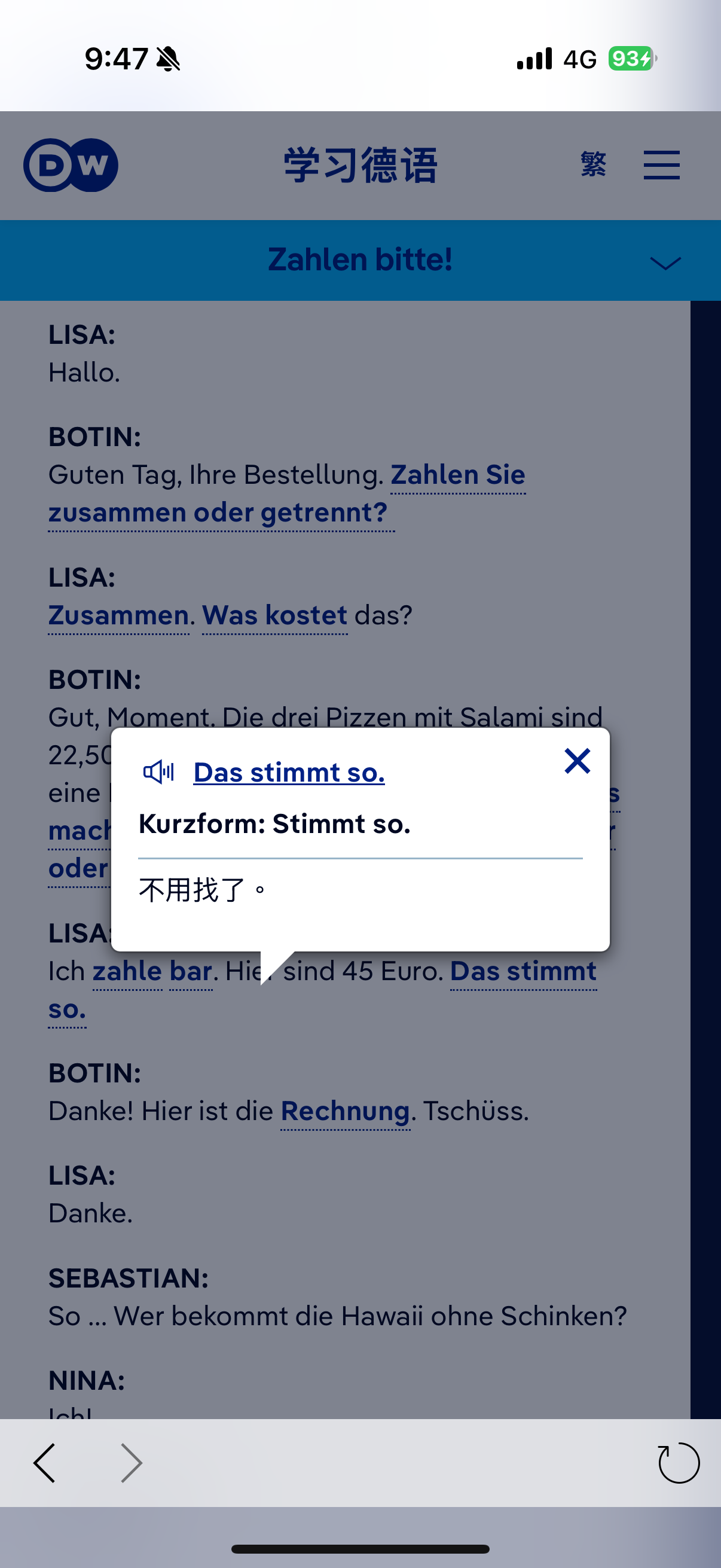Open the DW logo homepage

tap(71, 165)
